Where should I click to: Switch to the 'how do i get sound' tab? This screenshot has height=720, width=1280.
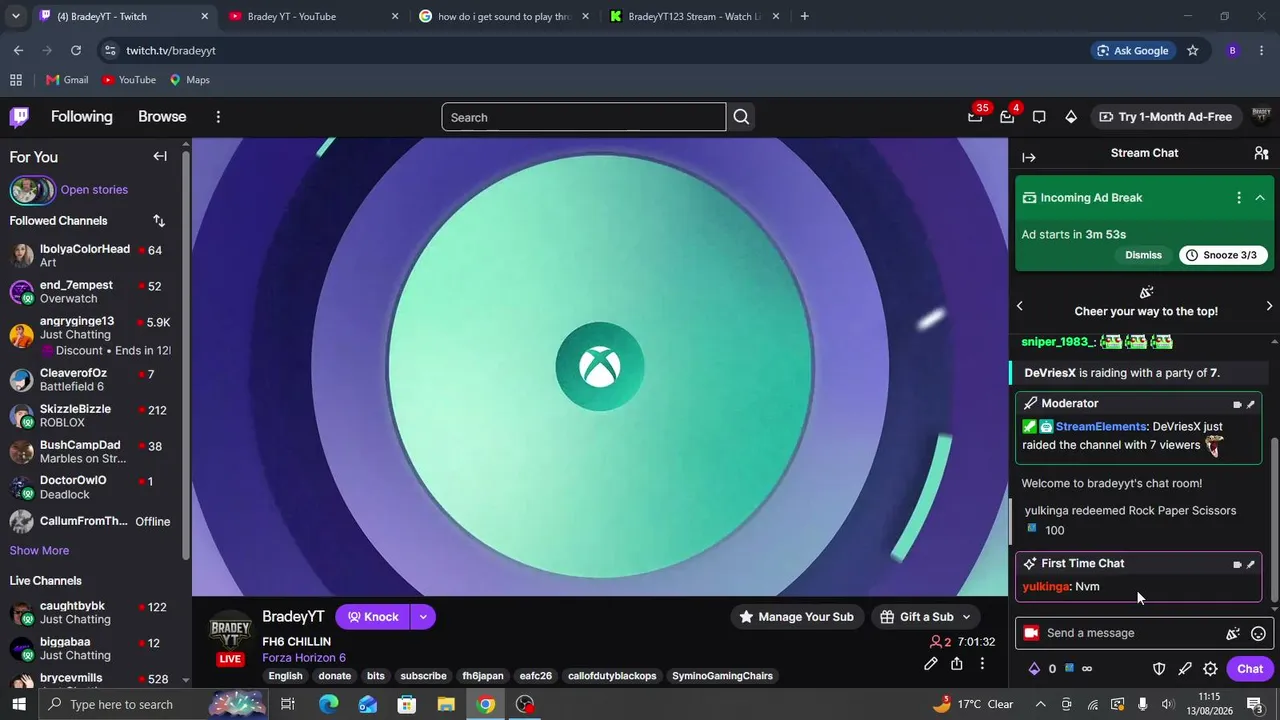coord(505,16)
